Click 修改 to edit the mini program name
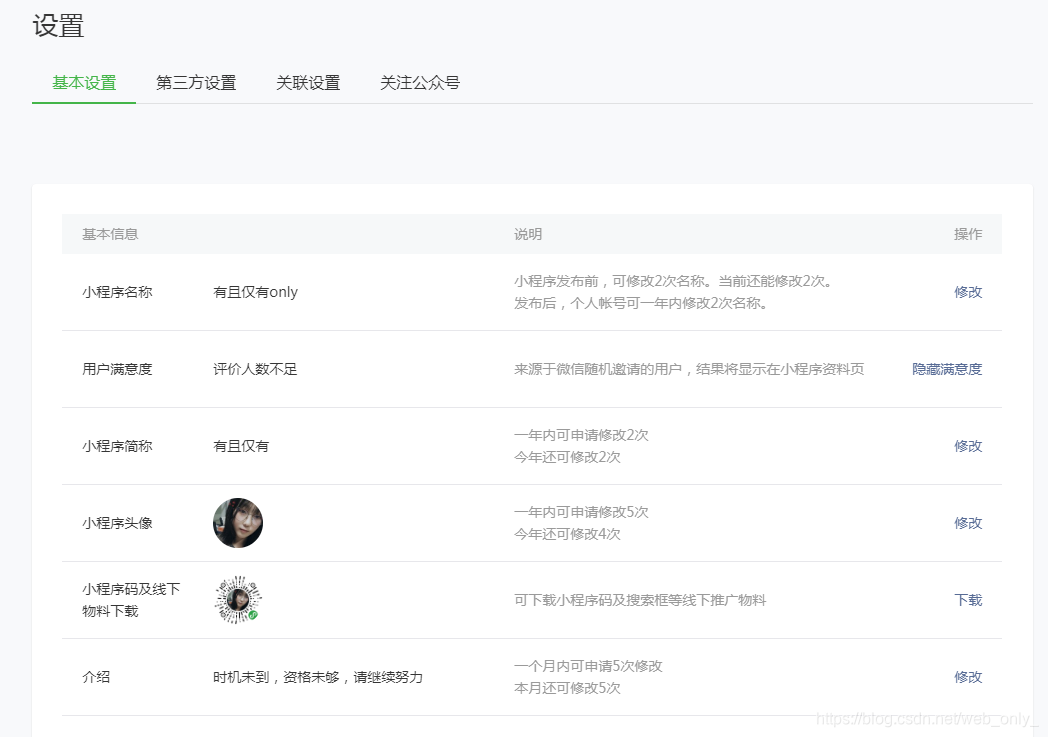The image size is (1048, 737). click(967, 291)
